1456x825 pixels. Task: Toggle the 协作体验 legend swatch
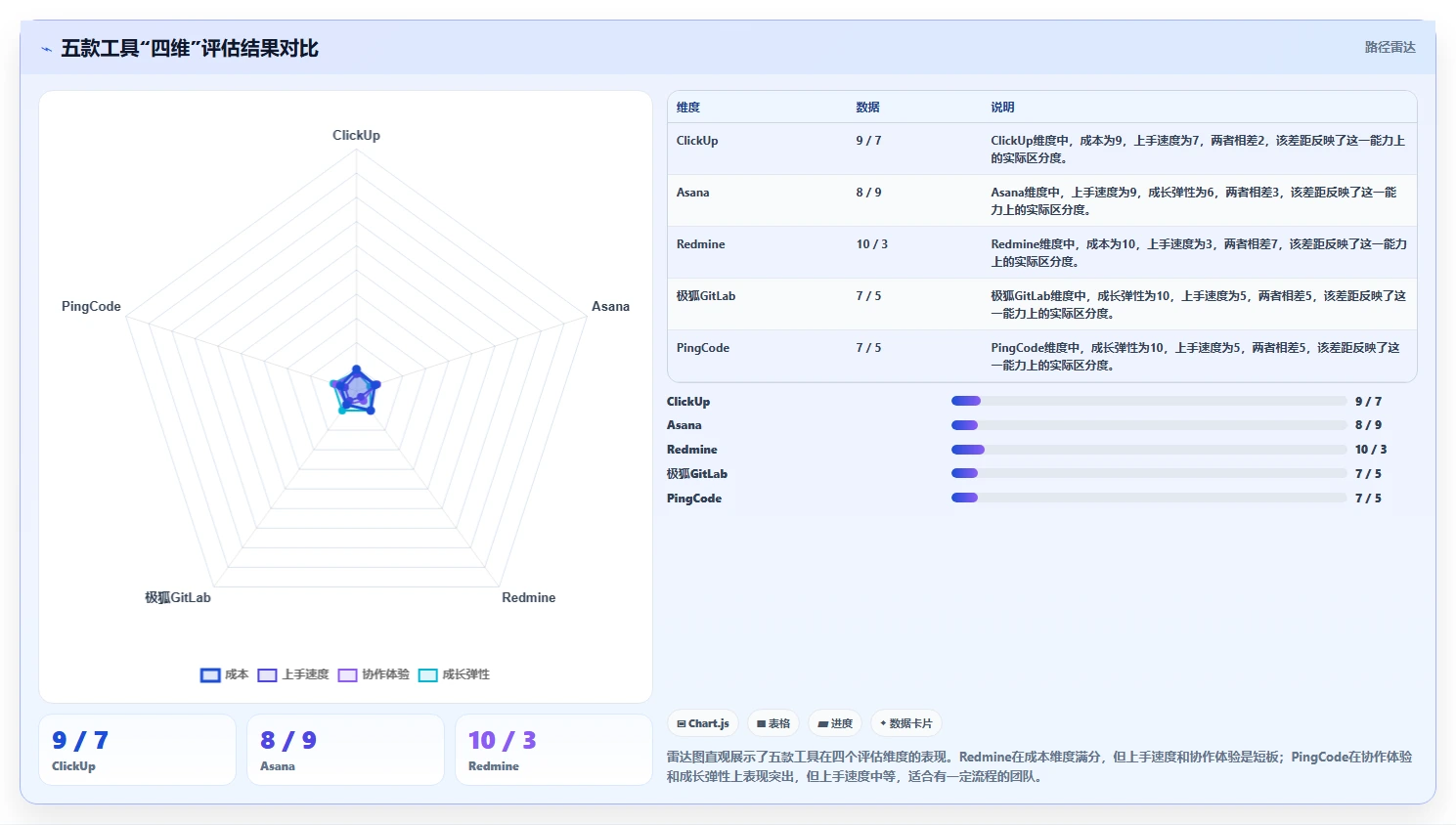point(348,675)
